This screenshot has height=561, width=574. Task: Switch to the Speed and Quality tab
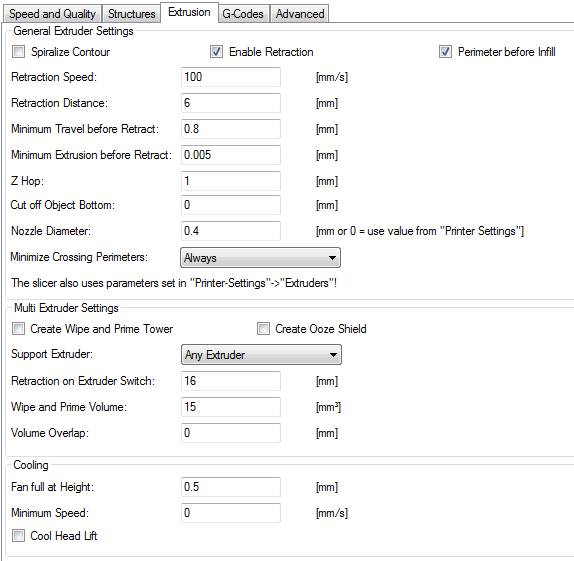coord(52,14)
